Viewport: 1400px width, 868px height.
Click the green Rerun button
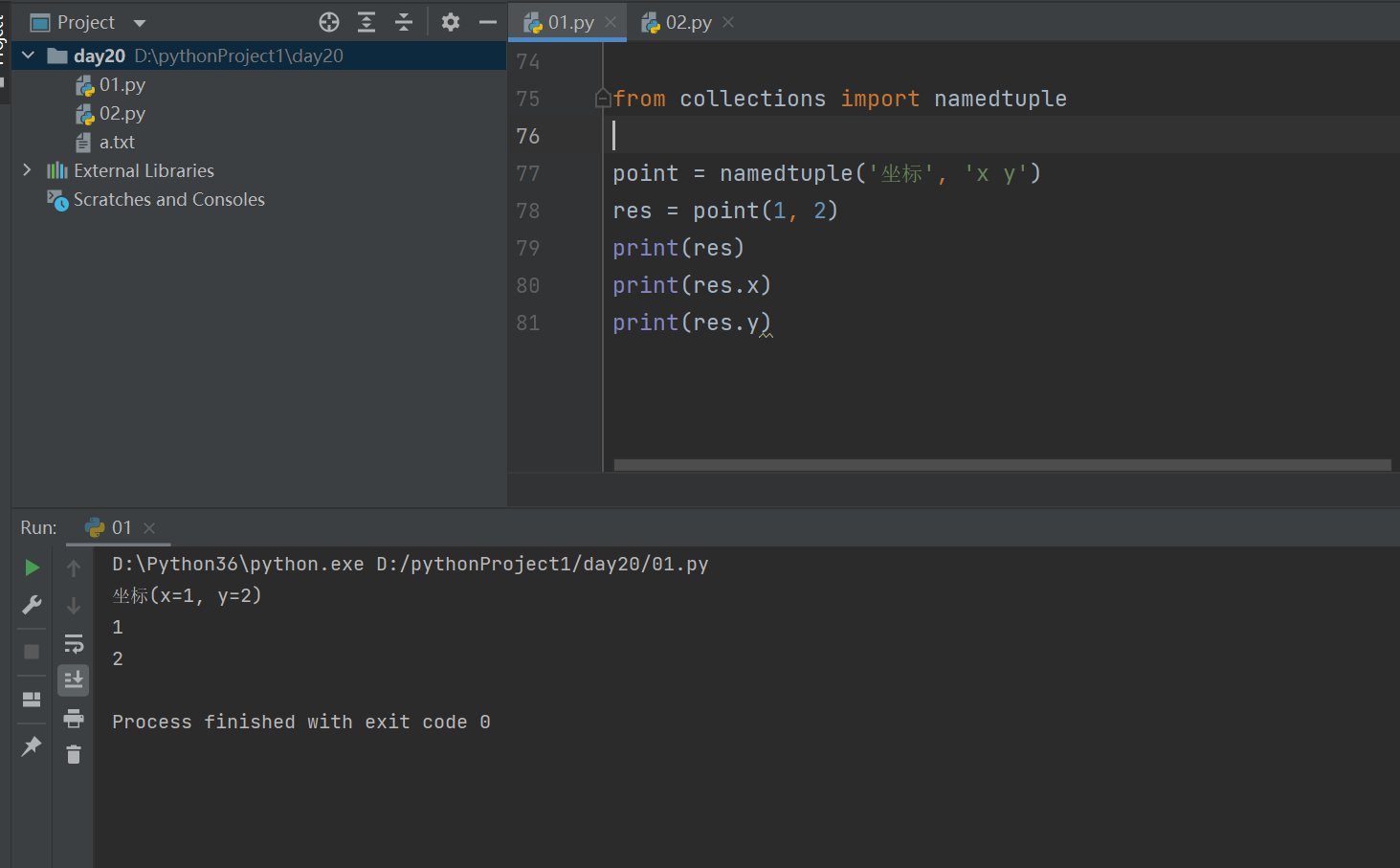pos(32,568)
